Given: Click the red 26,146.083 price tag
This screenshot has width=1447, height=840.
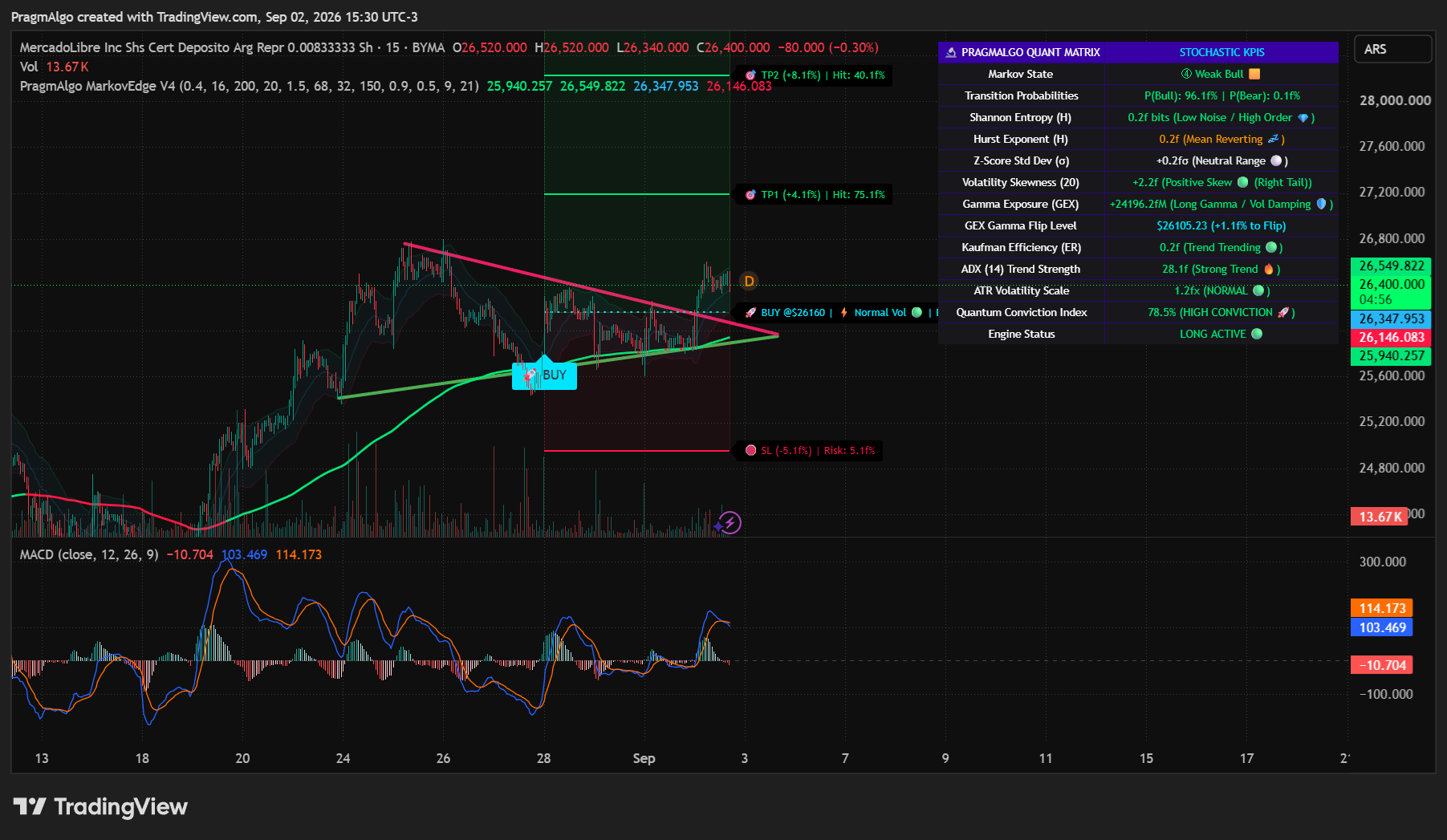Looking at the screenshot, I should 1391,337.
